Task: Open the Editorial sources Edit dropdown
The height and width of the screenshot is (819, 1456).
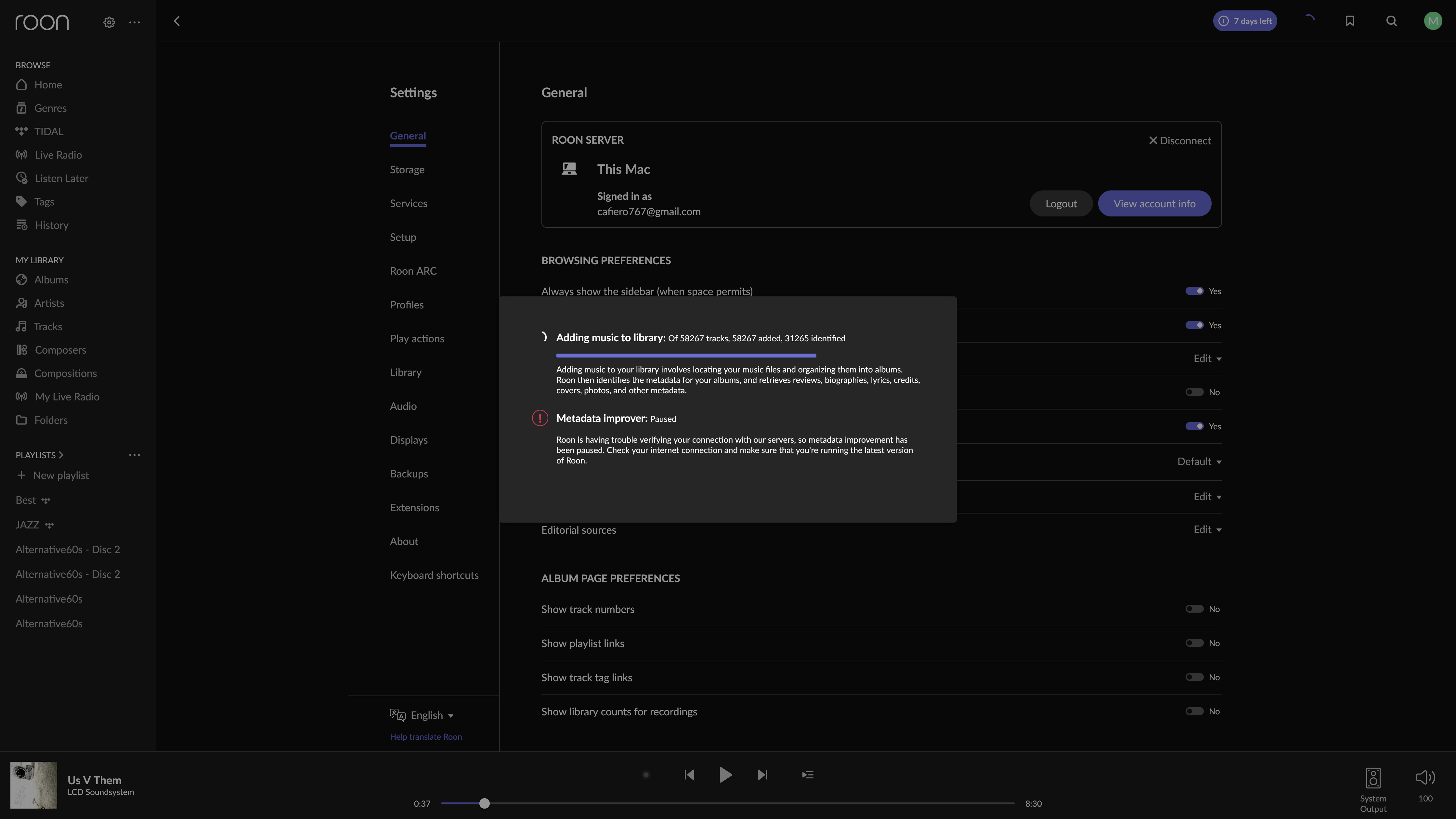Action: tap(1207, 530)
